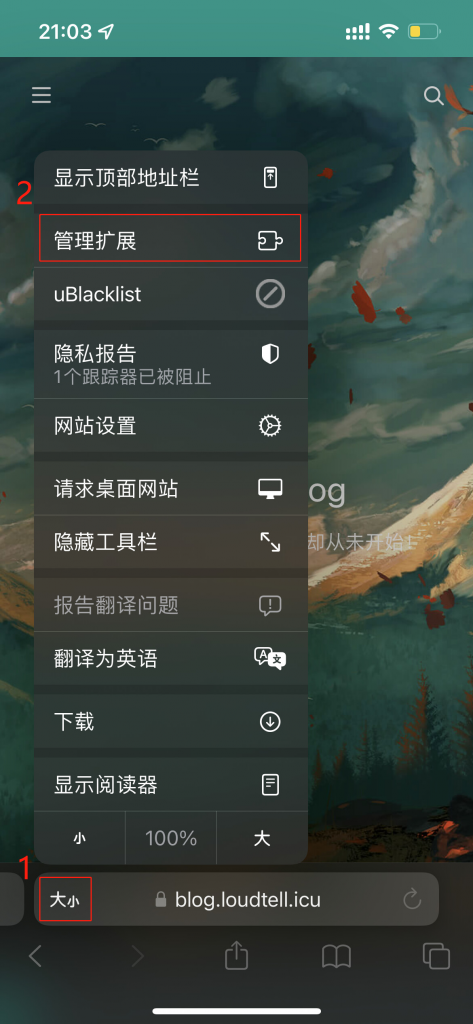Toggle 显示阅读器 reader view
473x1024 pixels.
coord(171,784)
